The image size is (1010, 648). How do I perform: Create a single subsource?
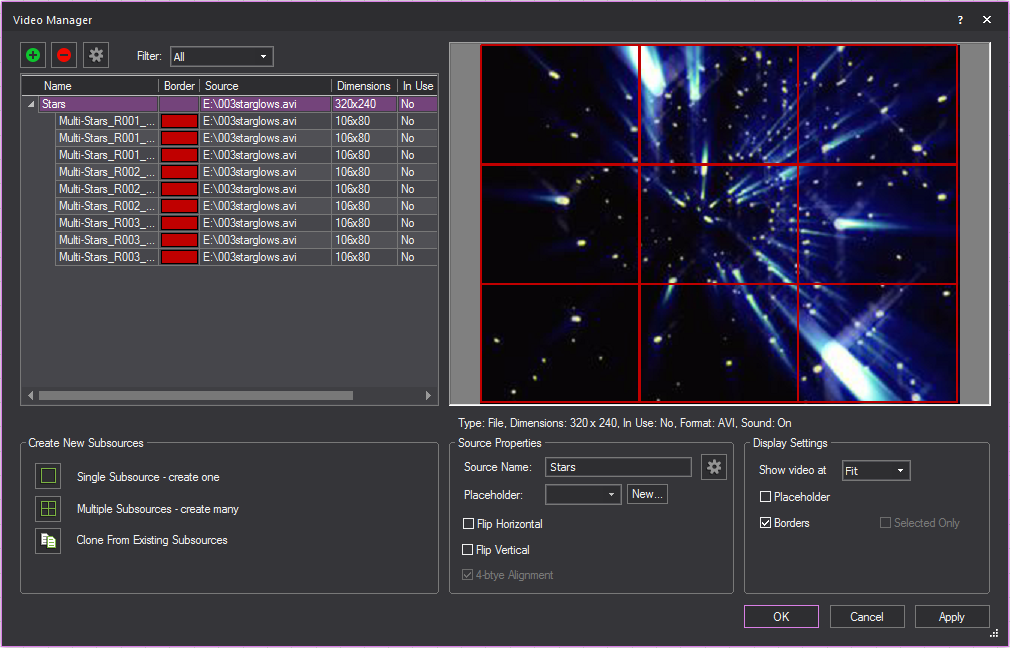47,477
